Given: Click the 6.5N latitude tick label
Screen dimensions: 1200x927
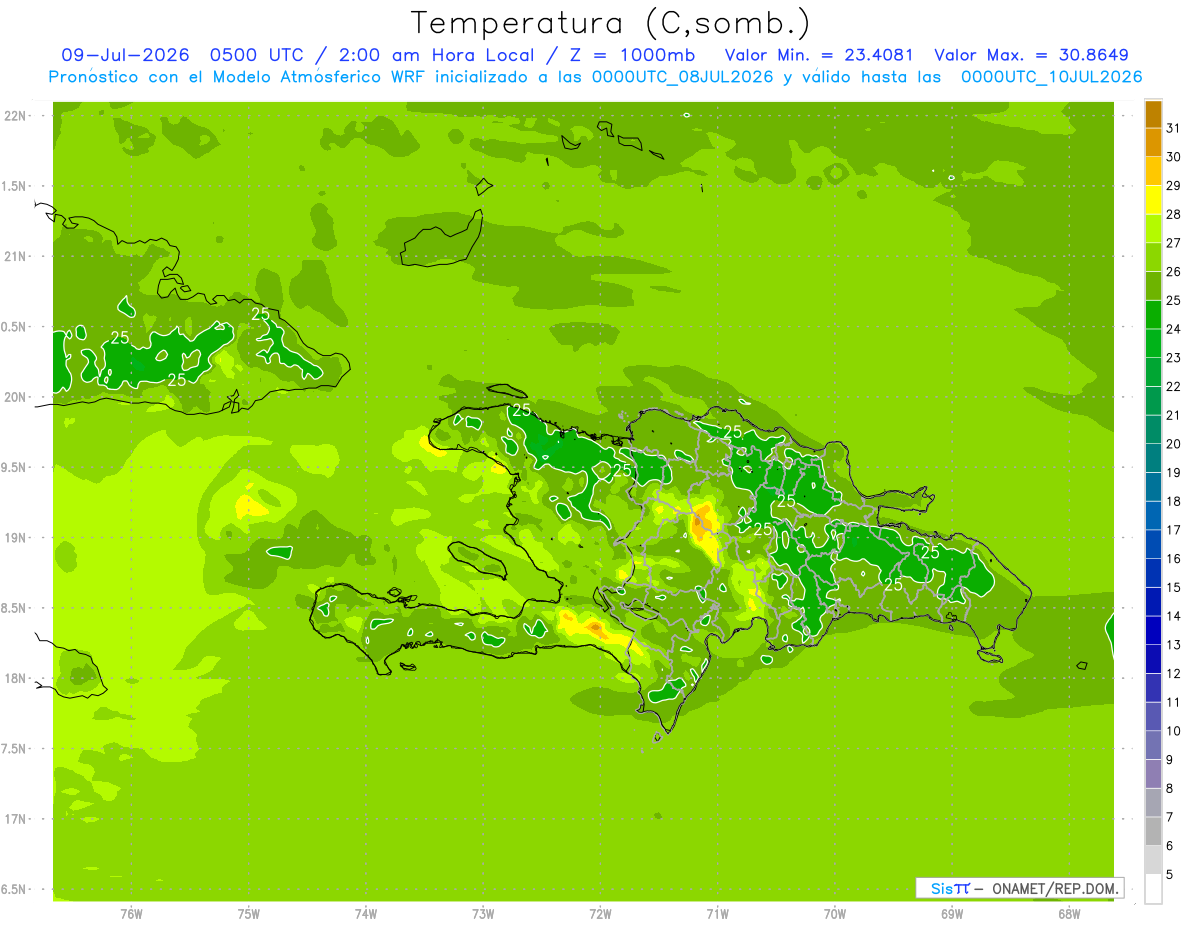Looking at the screenshot, I should tap(14, 889).
